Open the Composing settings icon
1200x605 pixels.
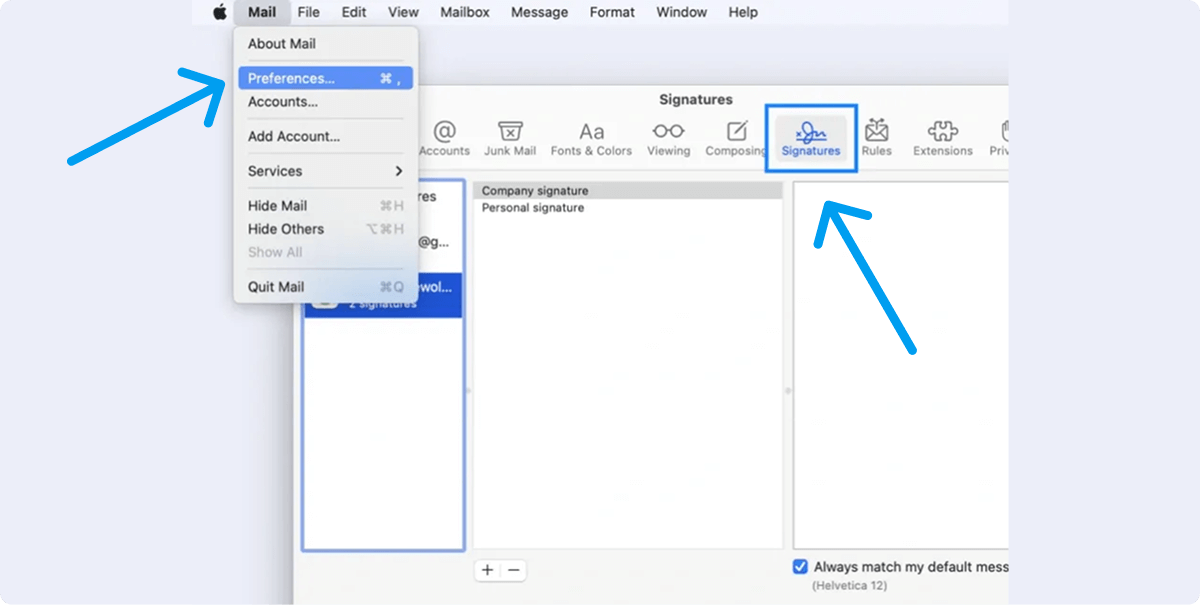pyautogui.click(x=736, y=135)
